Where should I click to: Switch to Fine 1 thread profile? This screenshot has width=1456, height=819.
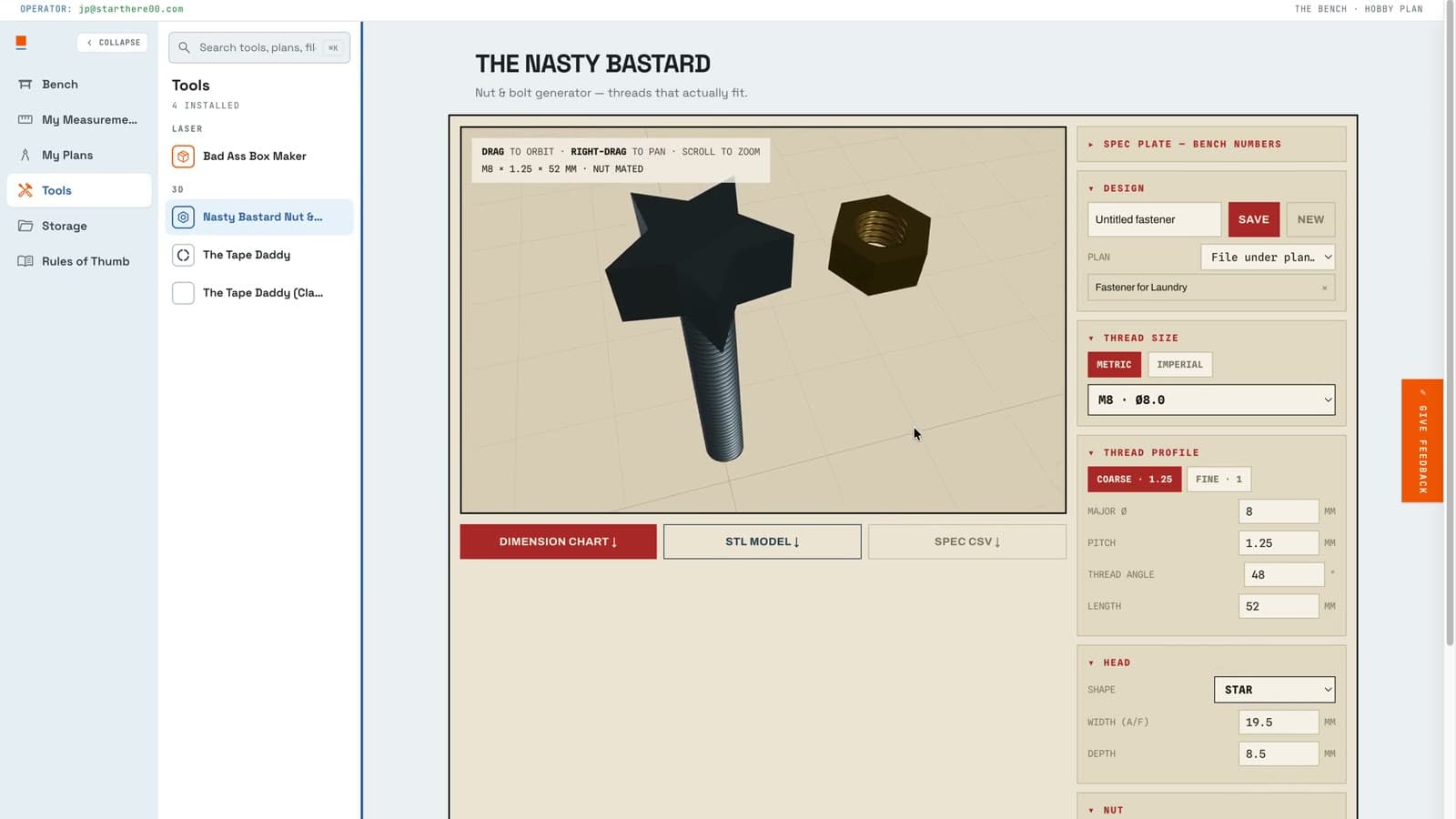(x=1218, y=480)
